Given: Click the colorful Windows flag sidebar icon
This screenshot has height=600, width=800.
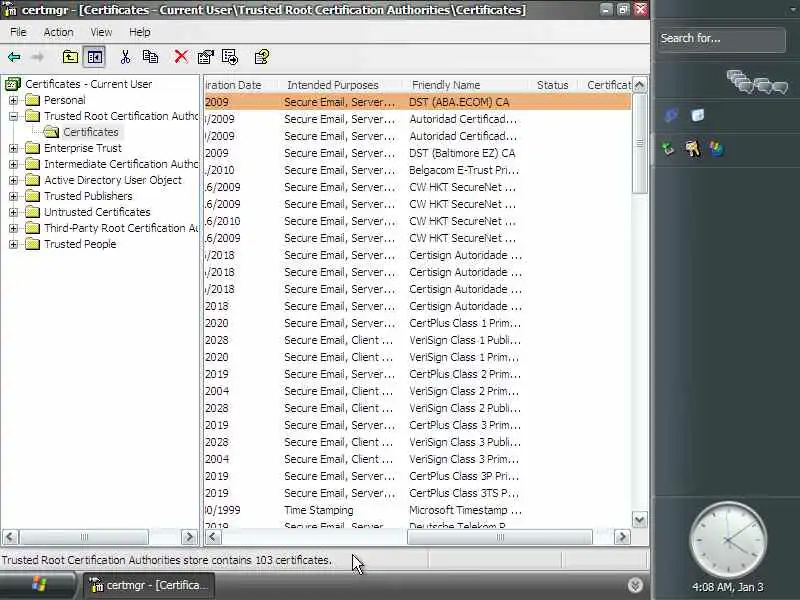Looking at the screenshot, I should [716, 149].
